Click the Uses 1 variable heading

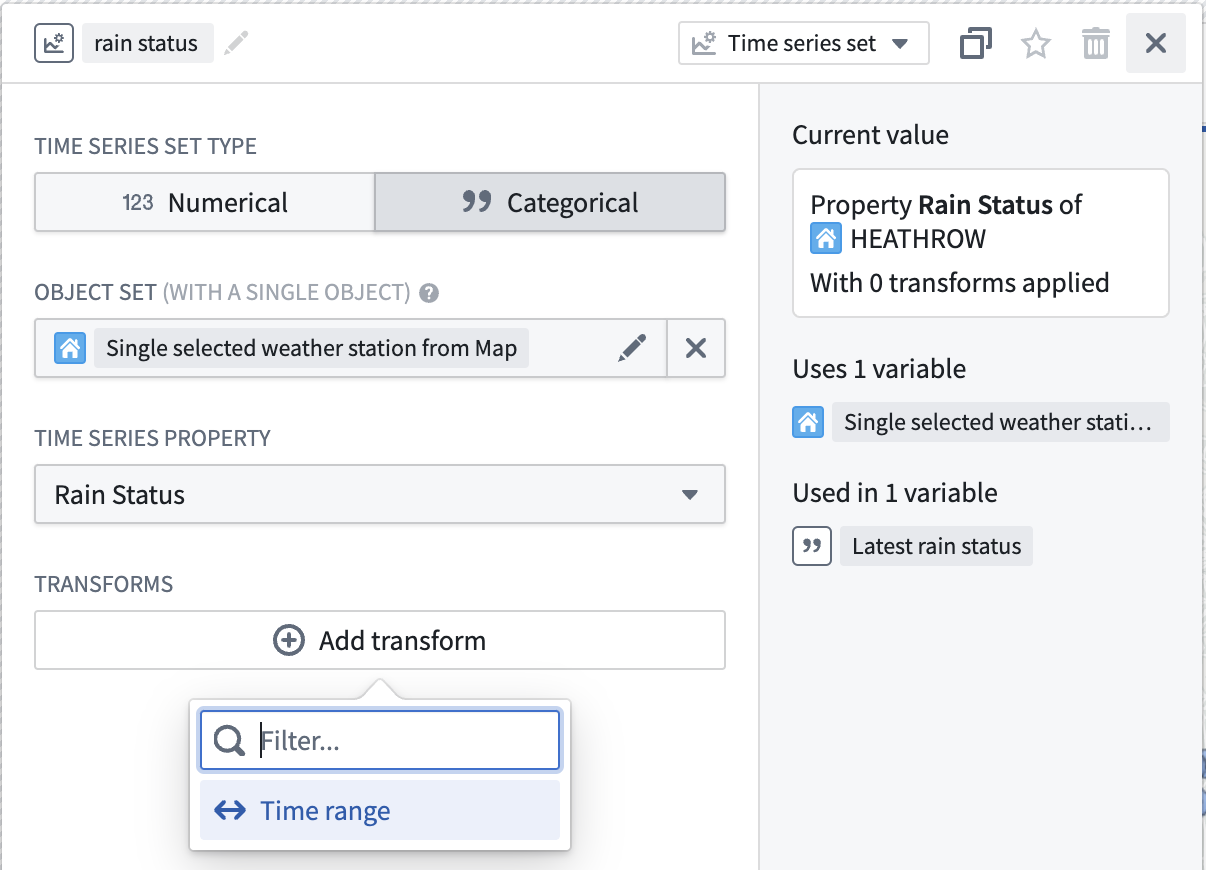[880, 369]
